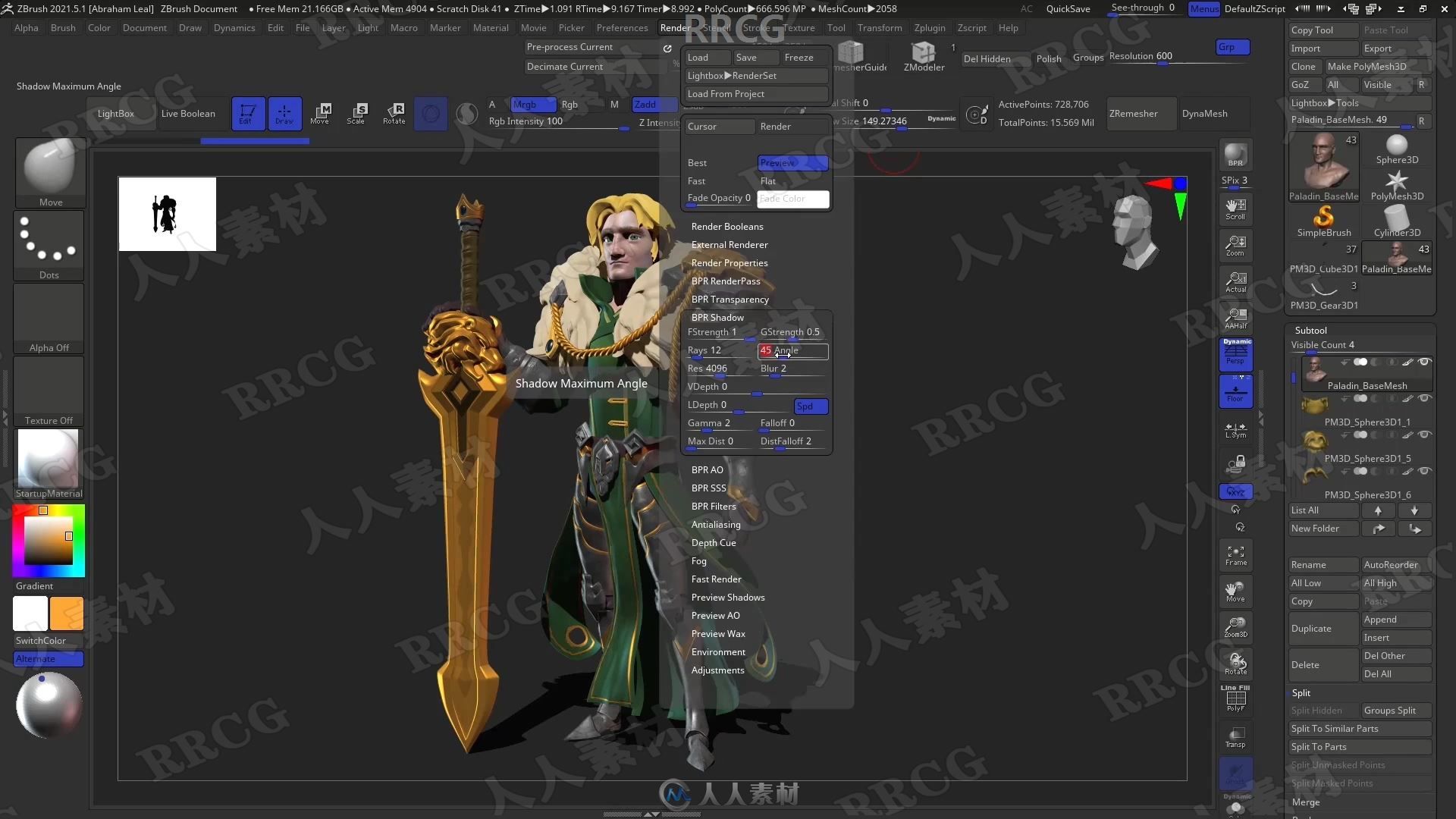The width and height of the screenshot is (1456, 819).
Task: Click the Freeze button in render panel
Action: [800, 57]
